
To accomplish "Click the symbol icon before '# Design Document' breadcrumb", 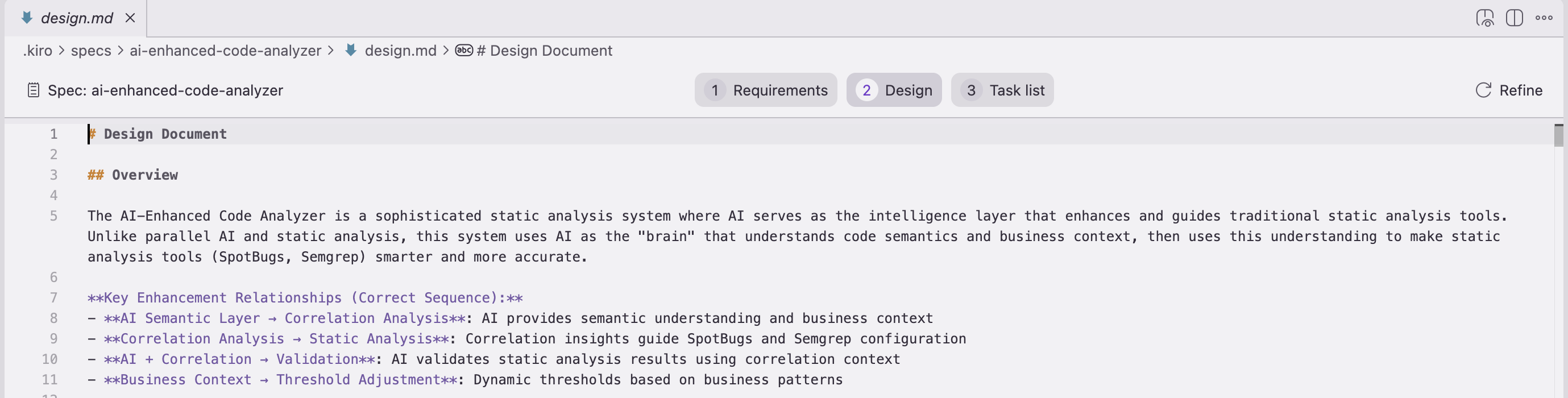I will click(464, 51).
